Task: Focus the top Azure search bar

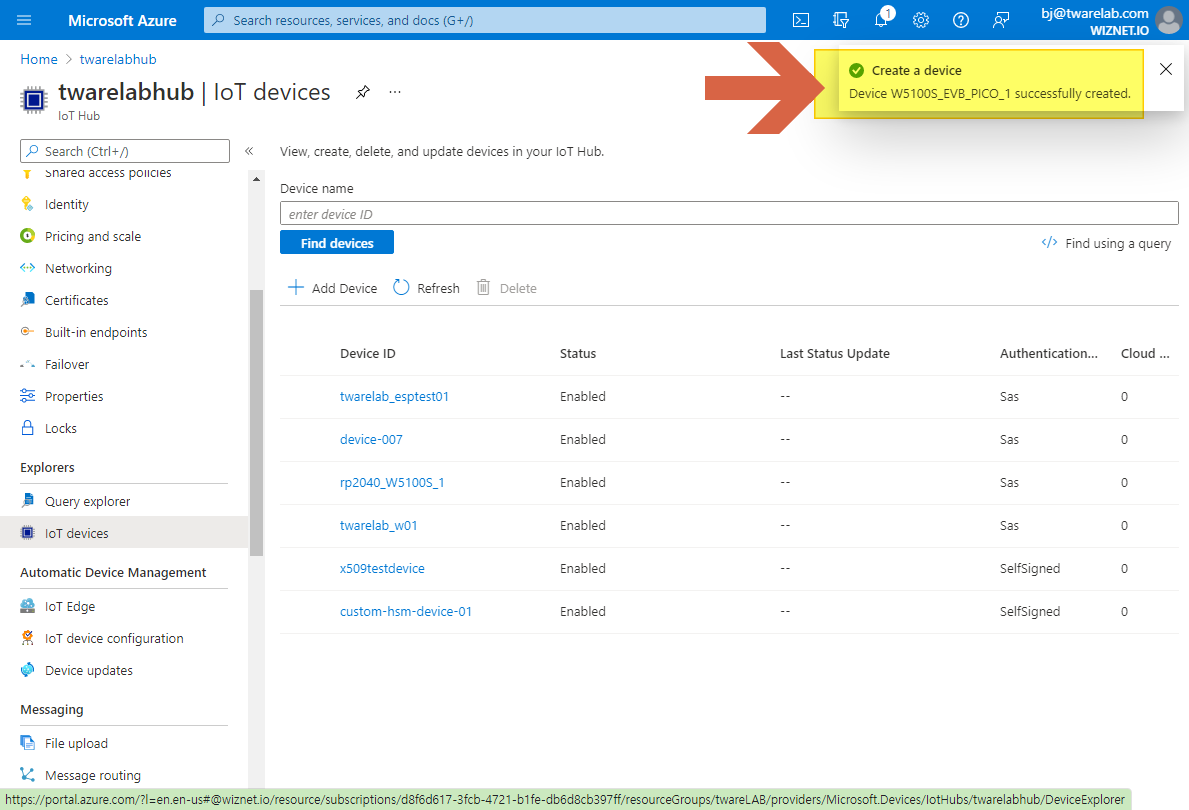Action: coord(485,20)
